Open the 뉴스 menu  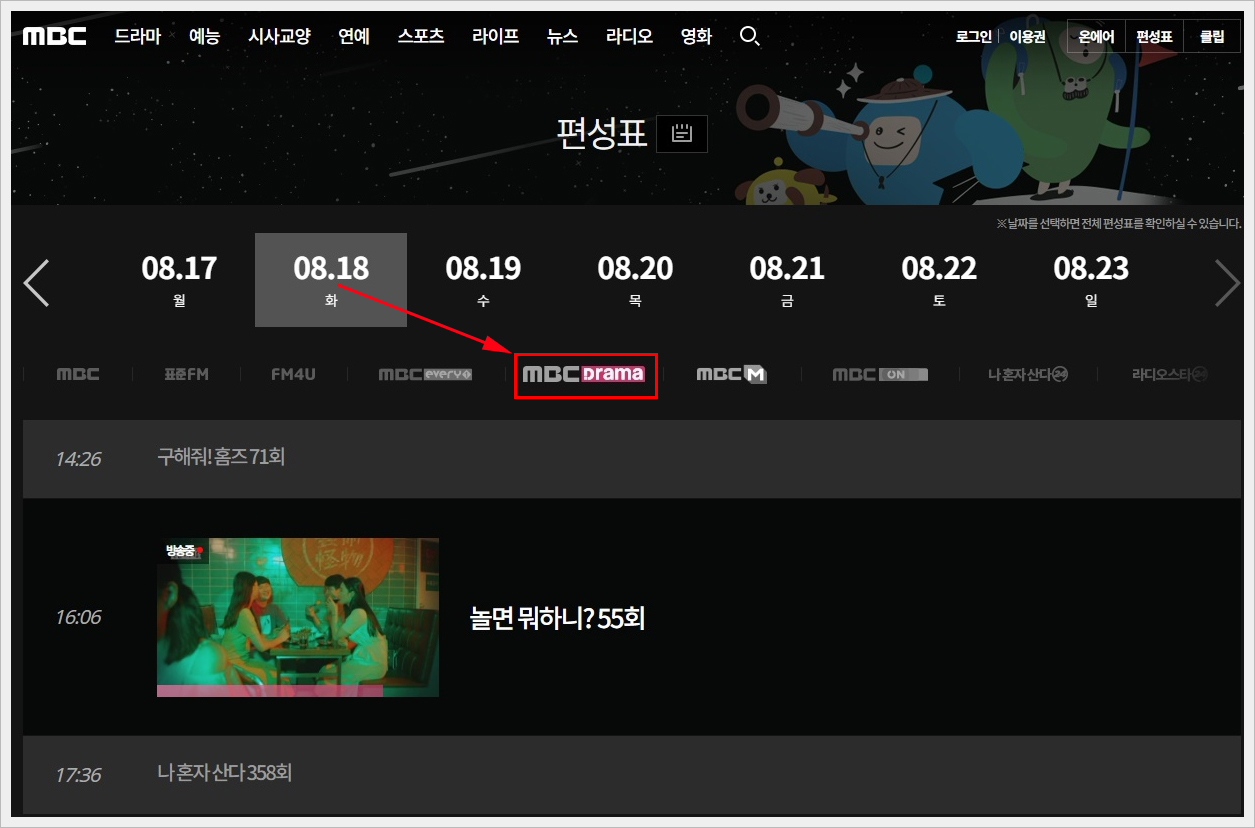pos(562,36)
